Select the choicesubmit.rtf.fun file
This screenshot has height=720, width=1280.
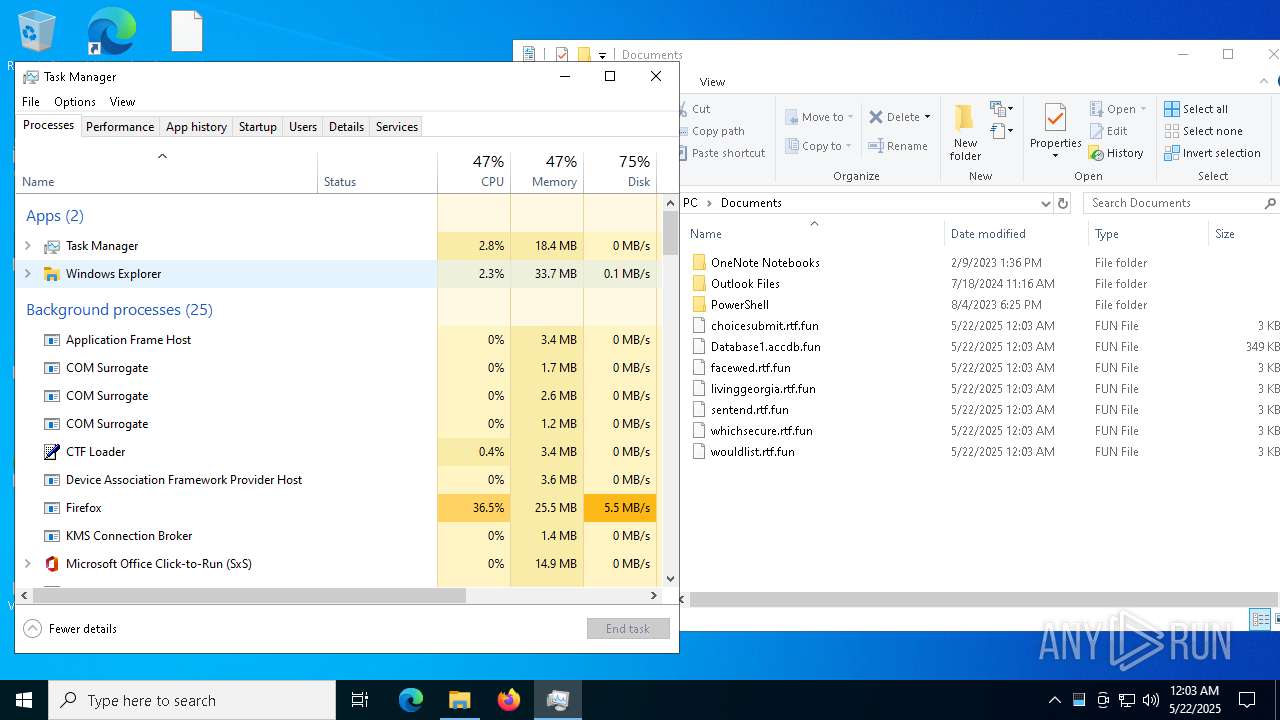point(764,326)
